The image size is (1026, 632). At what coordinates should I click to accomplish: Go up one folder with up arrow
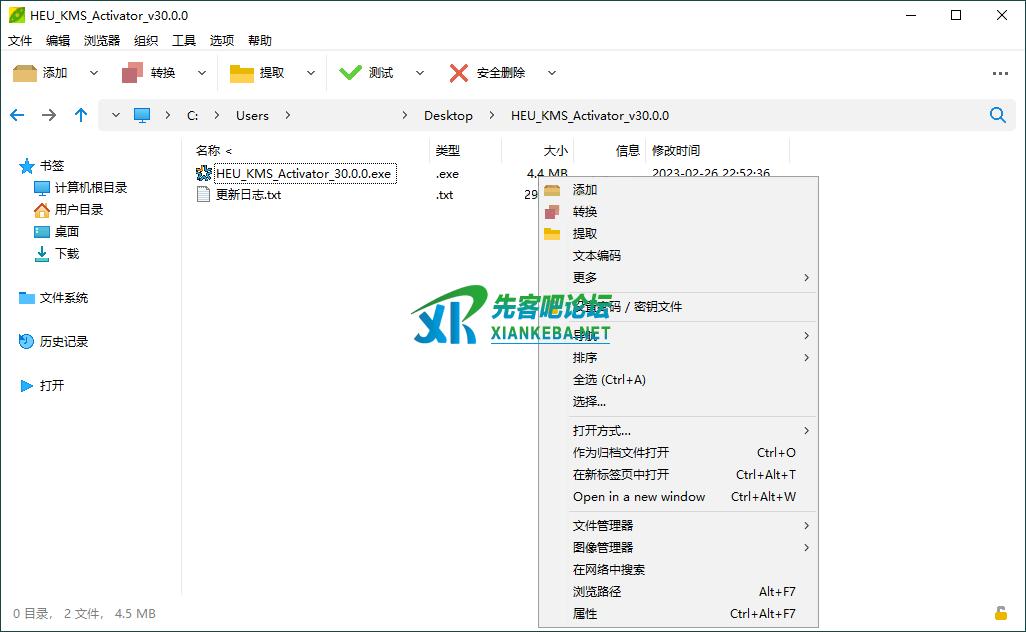81,115
